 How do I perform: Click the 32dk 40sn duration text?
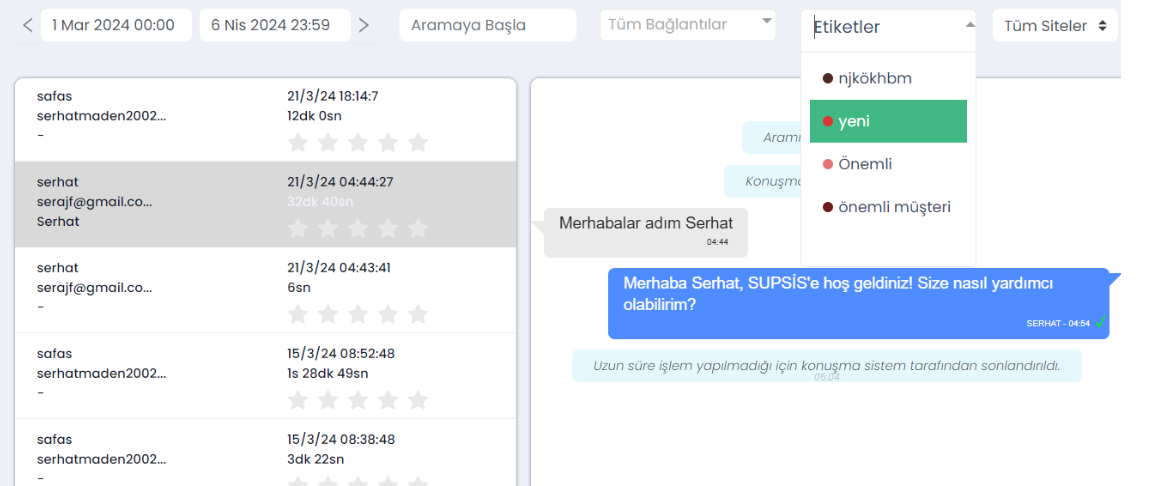pos(320,201)
